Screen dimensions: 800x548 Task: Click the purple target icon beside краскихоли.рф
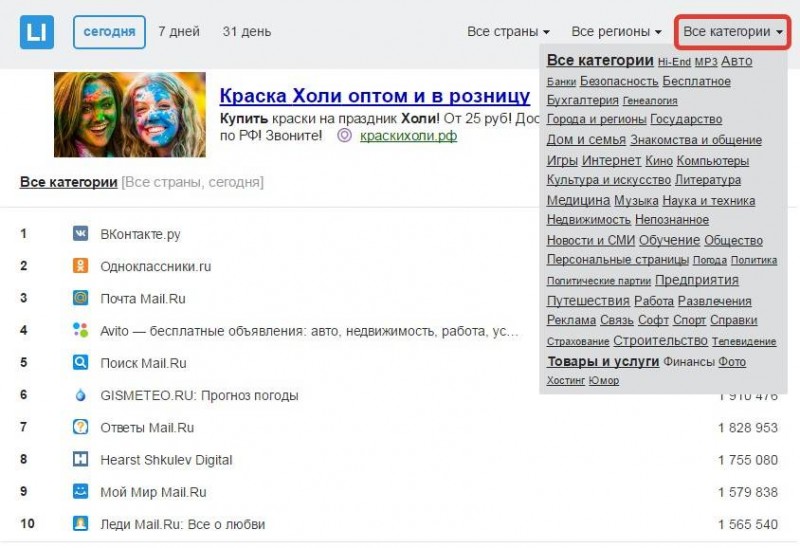pos(344,136)
